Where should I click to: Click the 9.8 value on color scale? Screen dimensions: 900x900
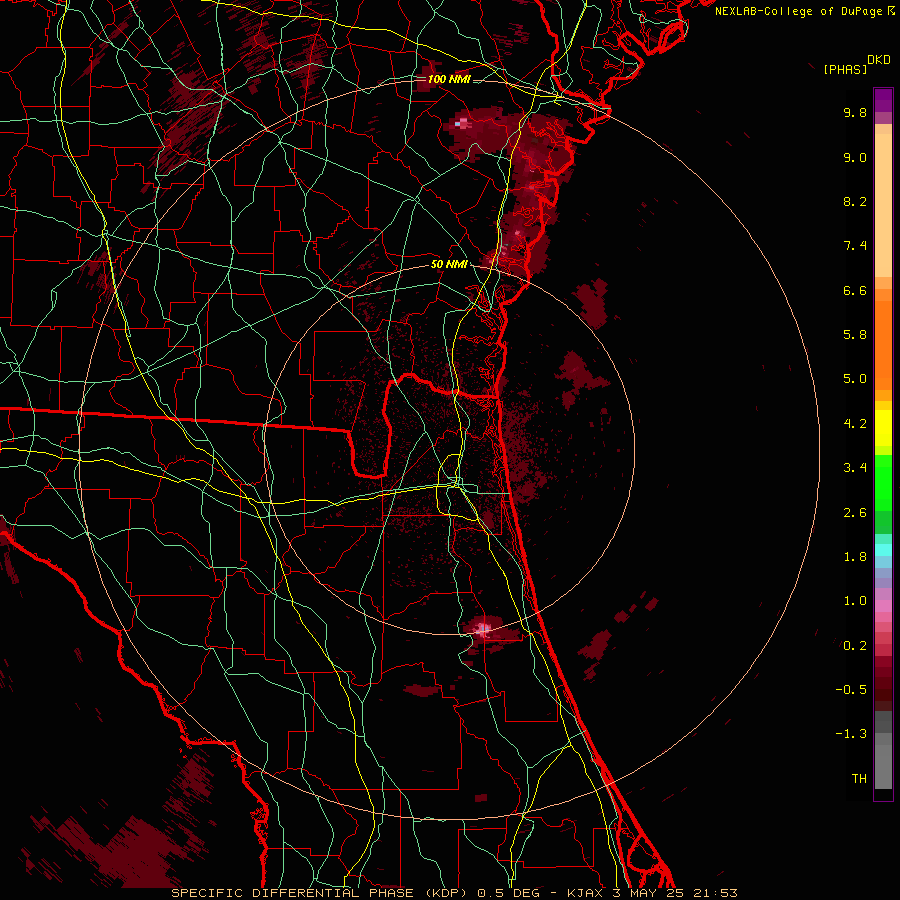(x=855, y=112)
